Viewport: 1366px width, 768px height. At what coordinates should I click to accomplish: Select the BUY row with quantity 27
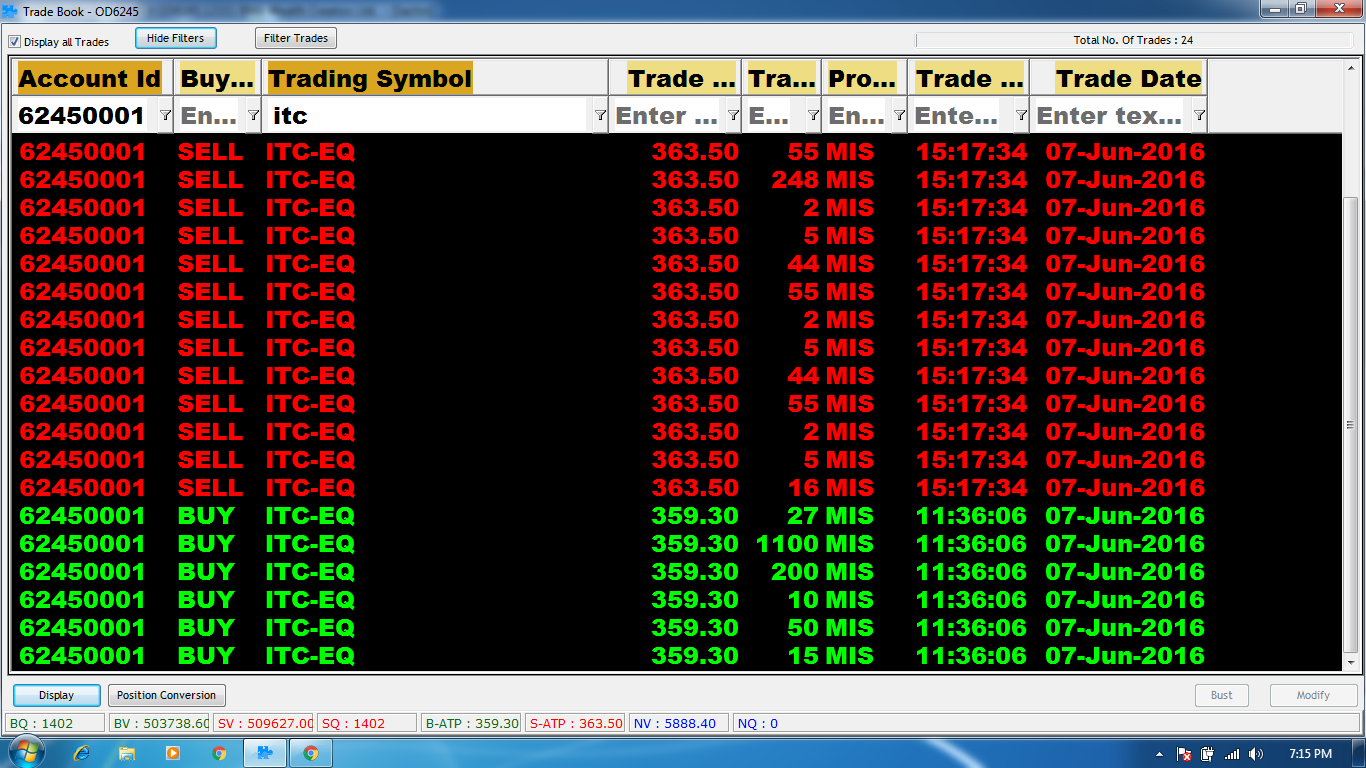click(677, 516)
